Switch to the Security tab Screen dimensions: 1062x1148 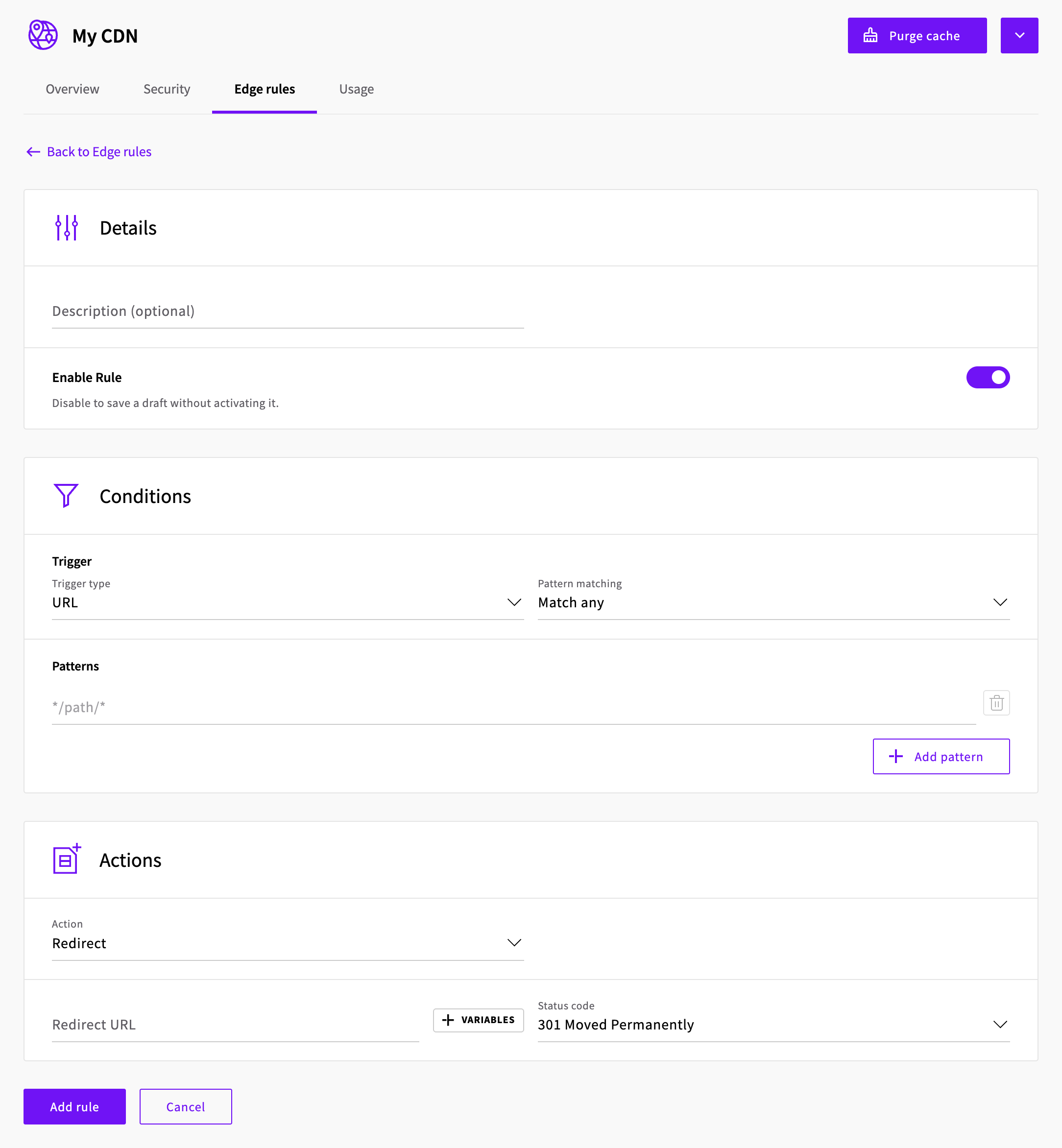pyautogui.click(x=167, y=89)
